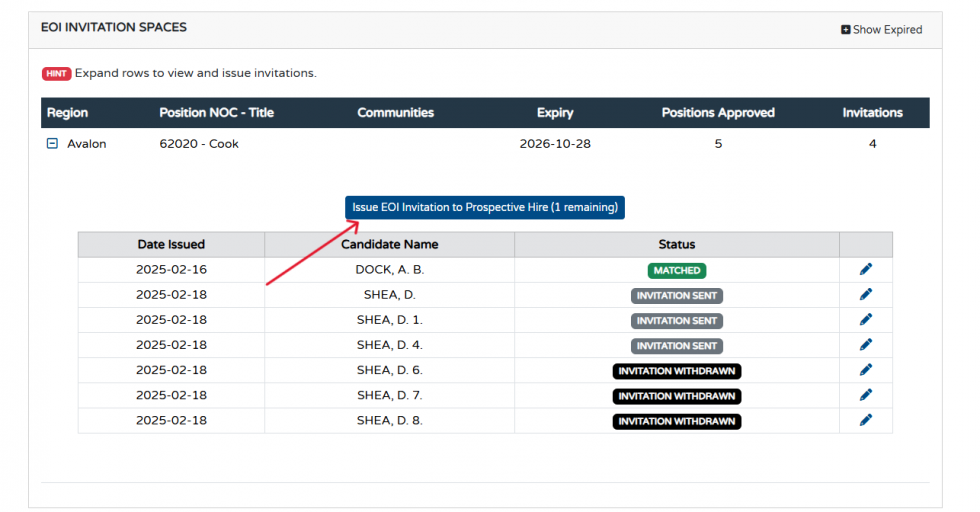Click expiry date 2026-10-28
This screenshot has width=980, height=512.
[x=555, y=144]
